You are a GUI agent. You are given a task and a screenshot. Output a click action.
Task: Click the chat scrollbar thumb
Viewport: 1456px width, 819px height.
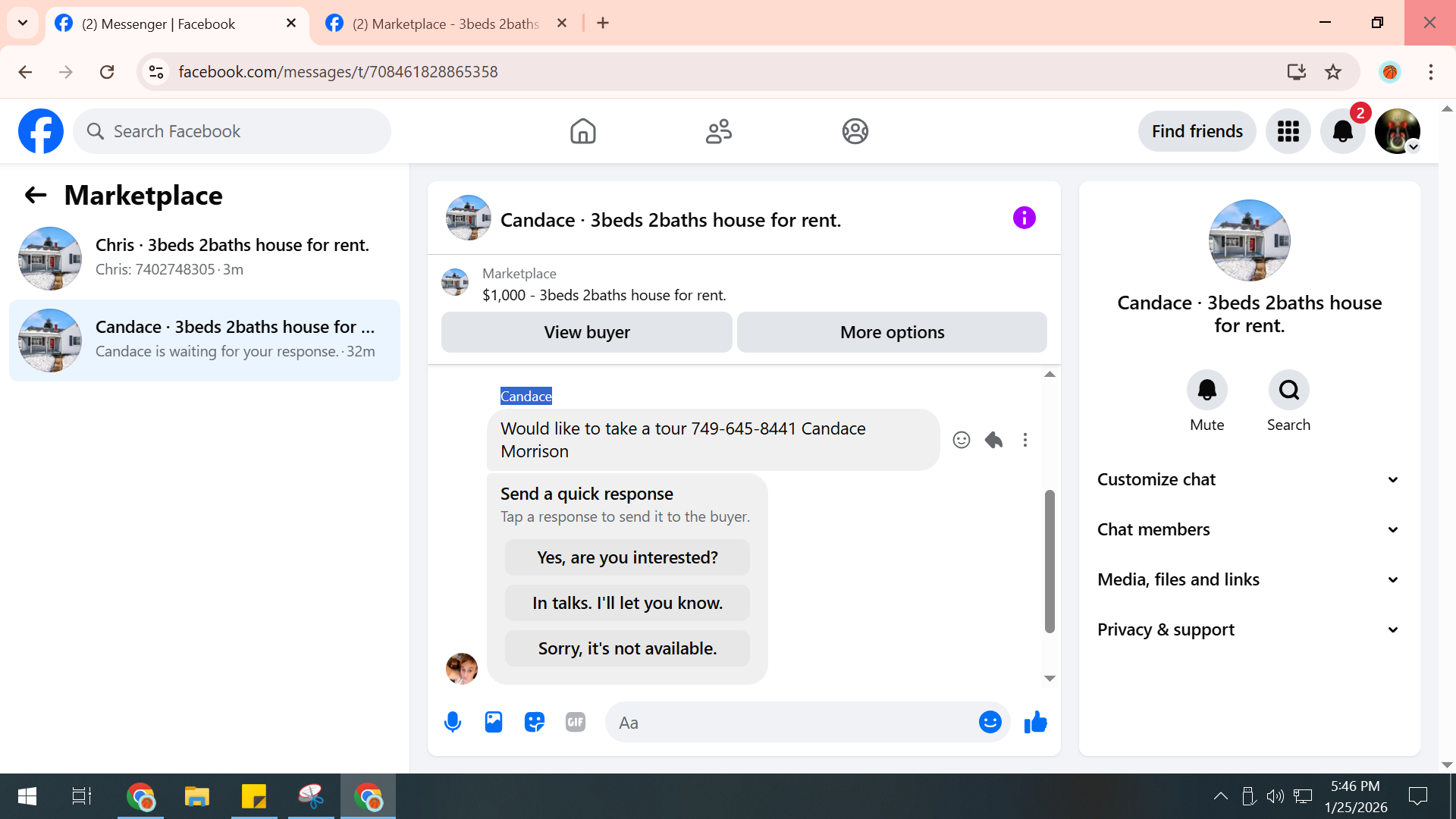(x=1050, y=561)
